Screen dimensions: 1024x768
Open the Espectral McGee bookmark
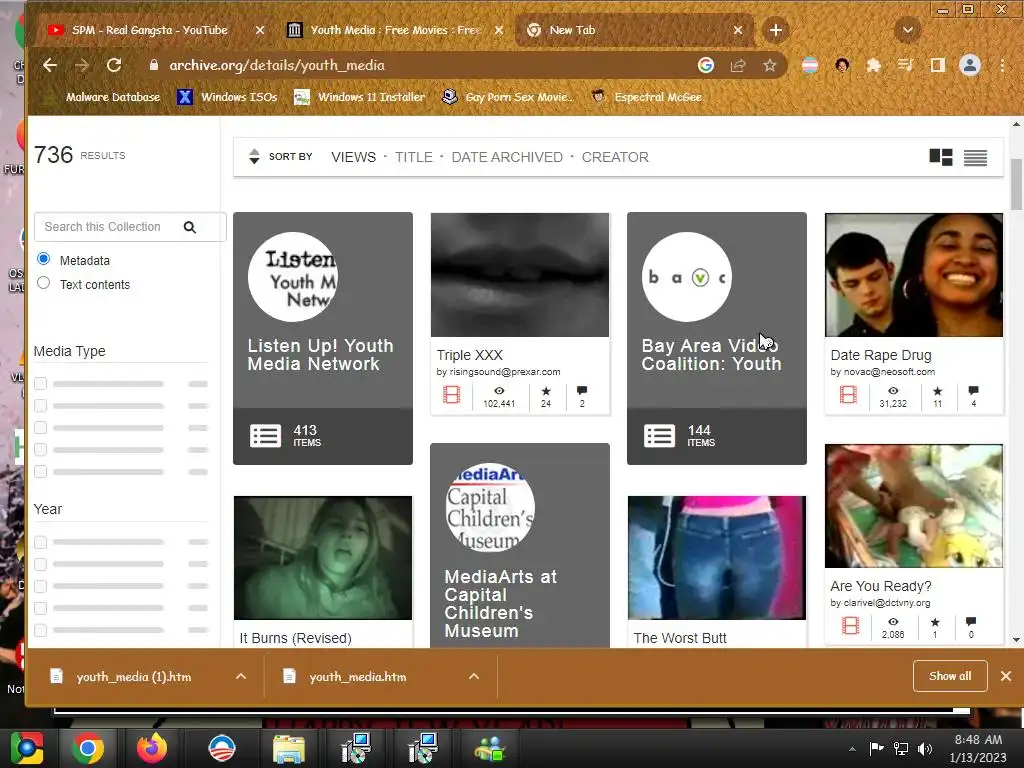coord(647,97)
